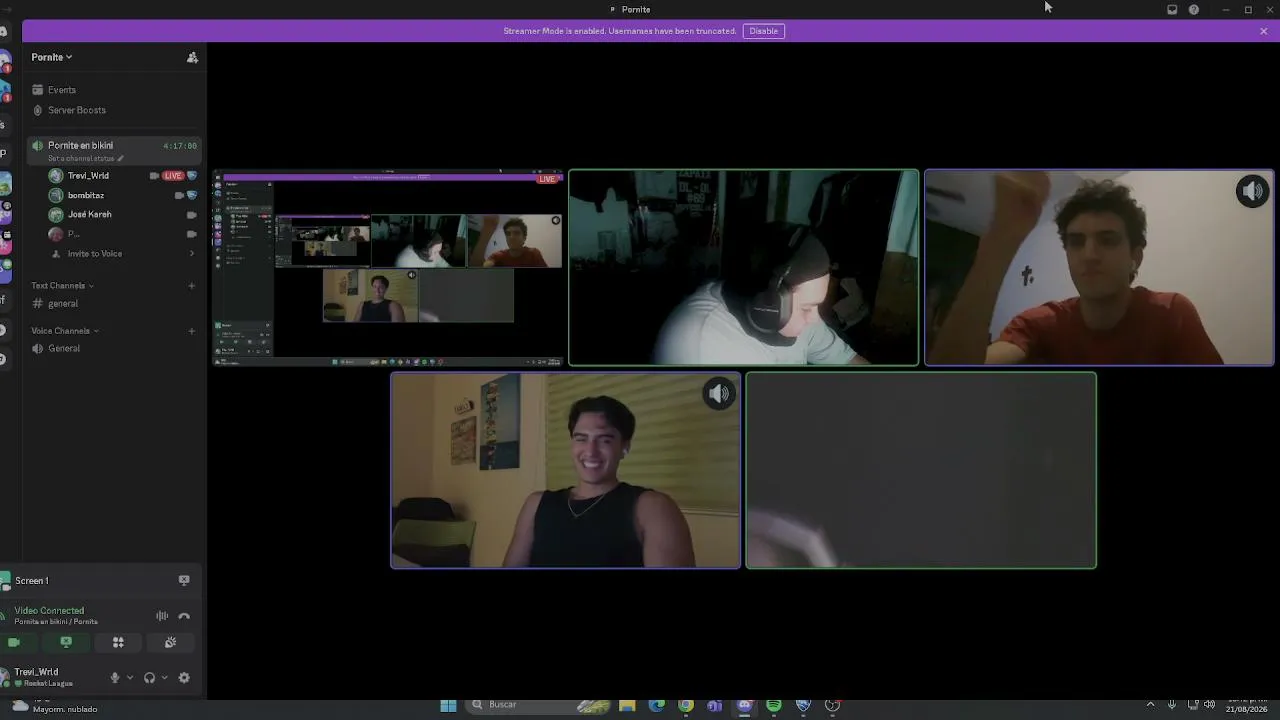Click the Trevi_Wrld user profile panel
The width and height of the screenshot is (1280, 720).
(50, 677)
